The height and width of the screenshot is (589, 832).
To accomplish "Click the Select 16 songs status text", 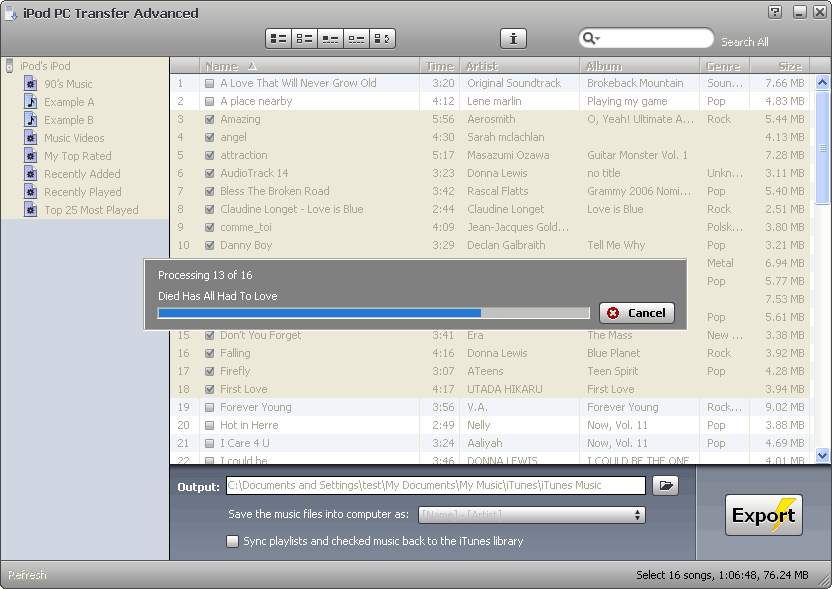I will click(x=722, y=575).
